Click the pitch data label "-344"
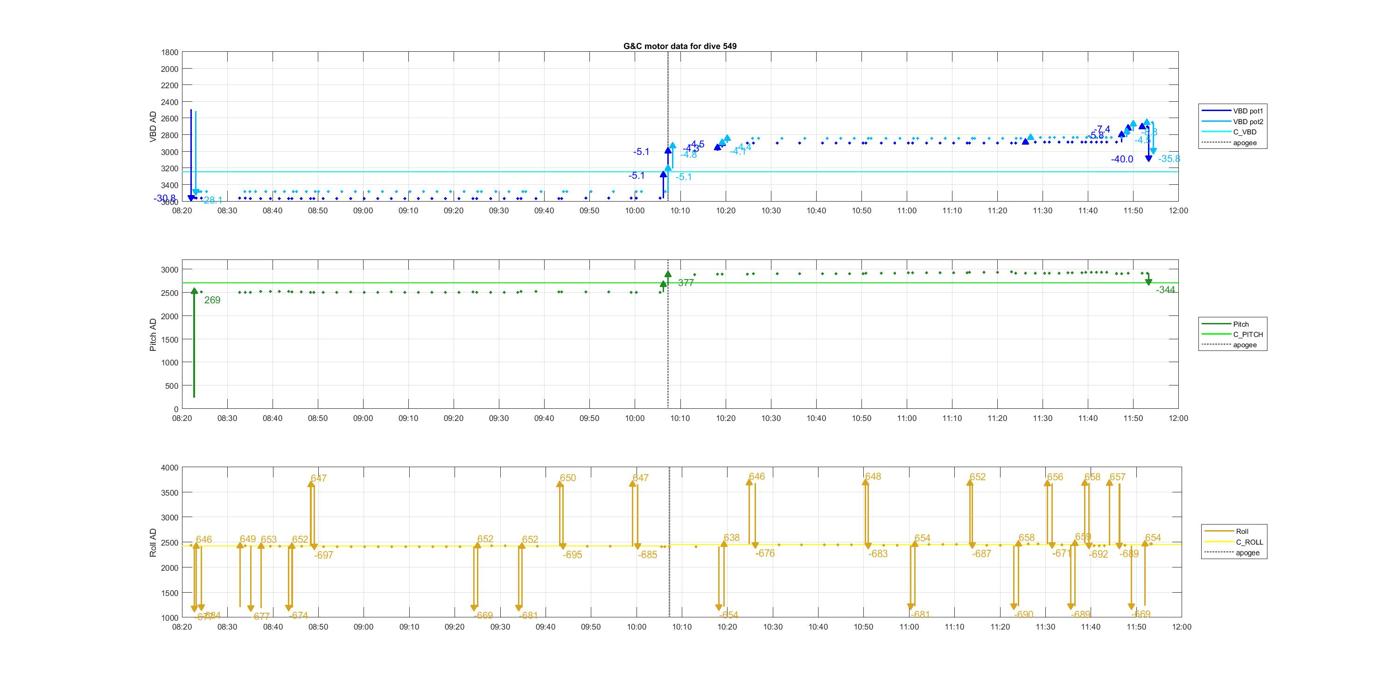The height and width of the screenshot is (693, 1400). click(1166, 290)
